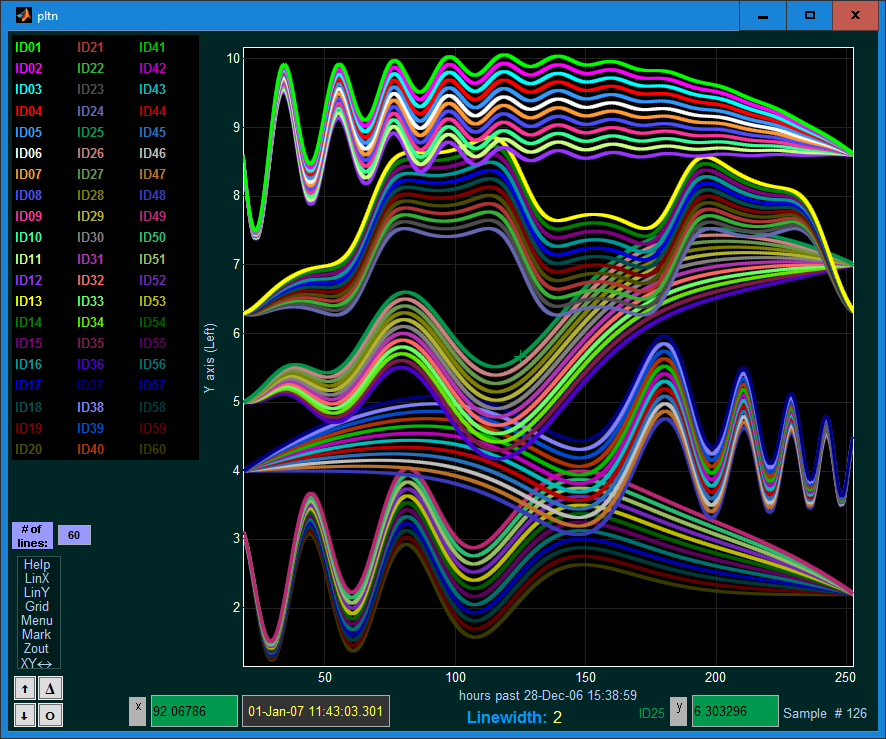
Task: Hide trace ID13 via legend
Action: (28, 301)
